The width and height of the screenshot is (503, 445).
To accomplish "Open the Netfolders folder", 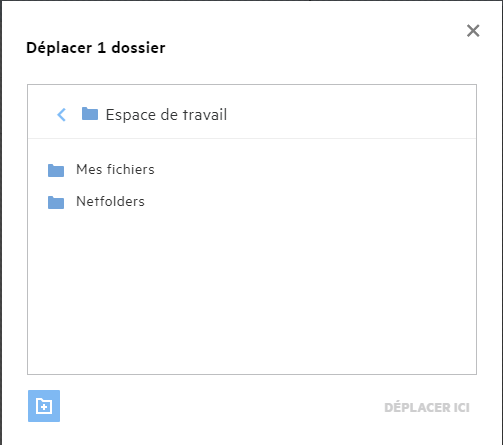I will [110, 201].
